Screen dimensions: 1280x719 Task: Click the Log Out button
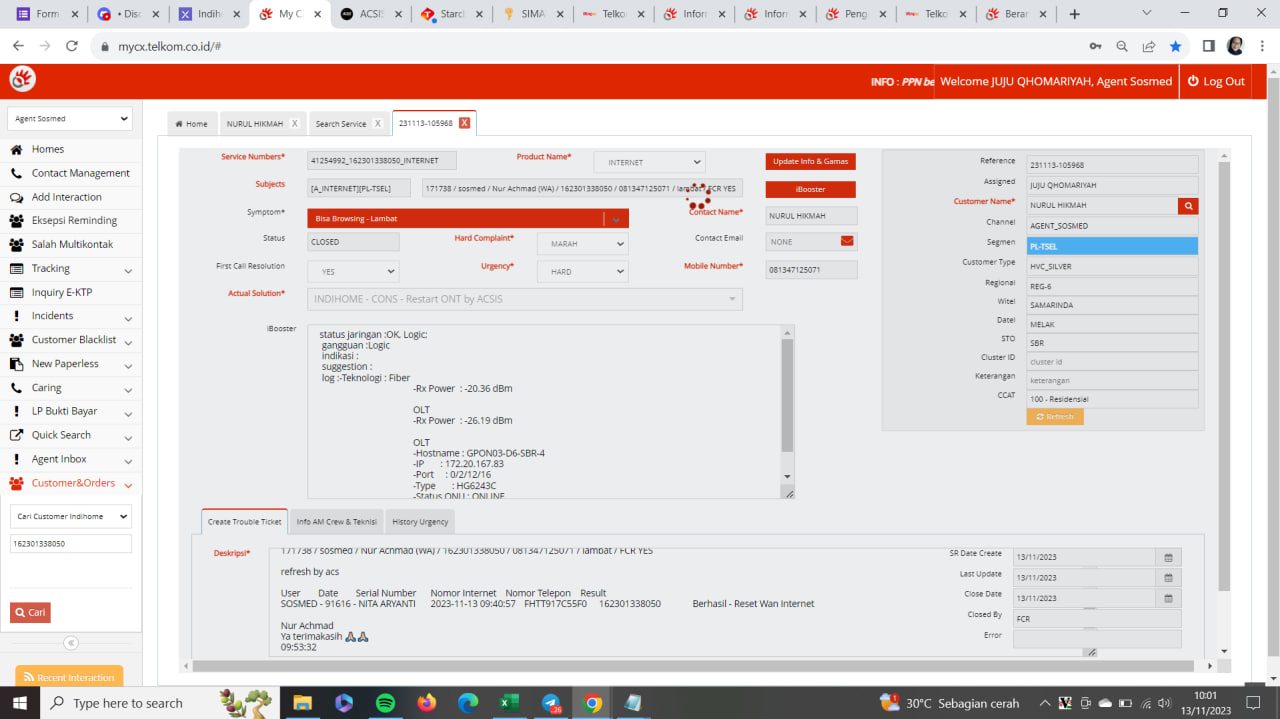coord(1216,81)
